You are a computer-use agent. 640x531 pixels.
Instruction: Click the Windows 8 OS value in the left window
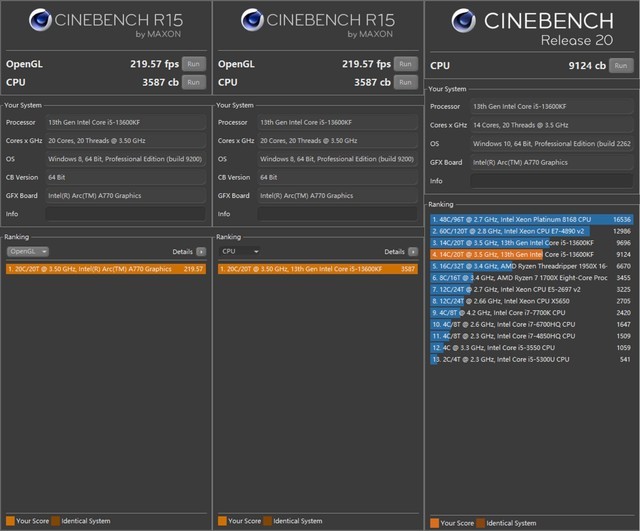[x=125, y=159]
